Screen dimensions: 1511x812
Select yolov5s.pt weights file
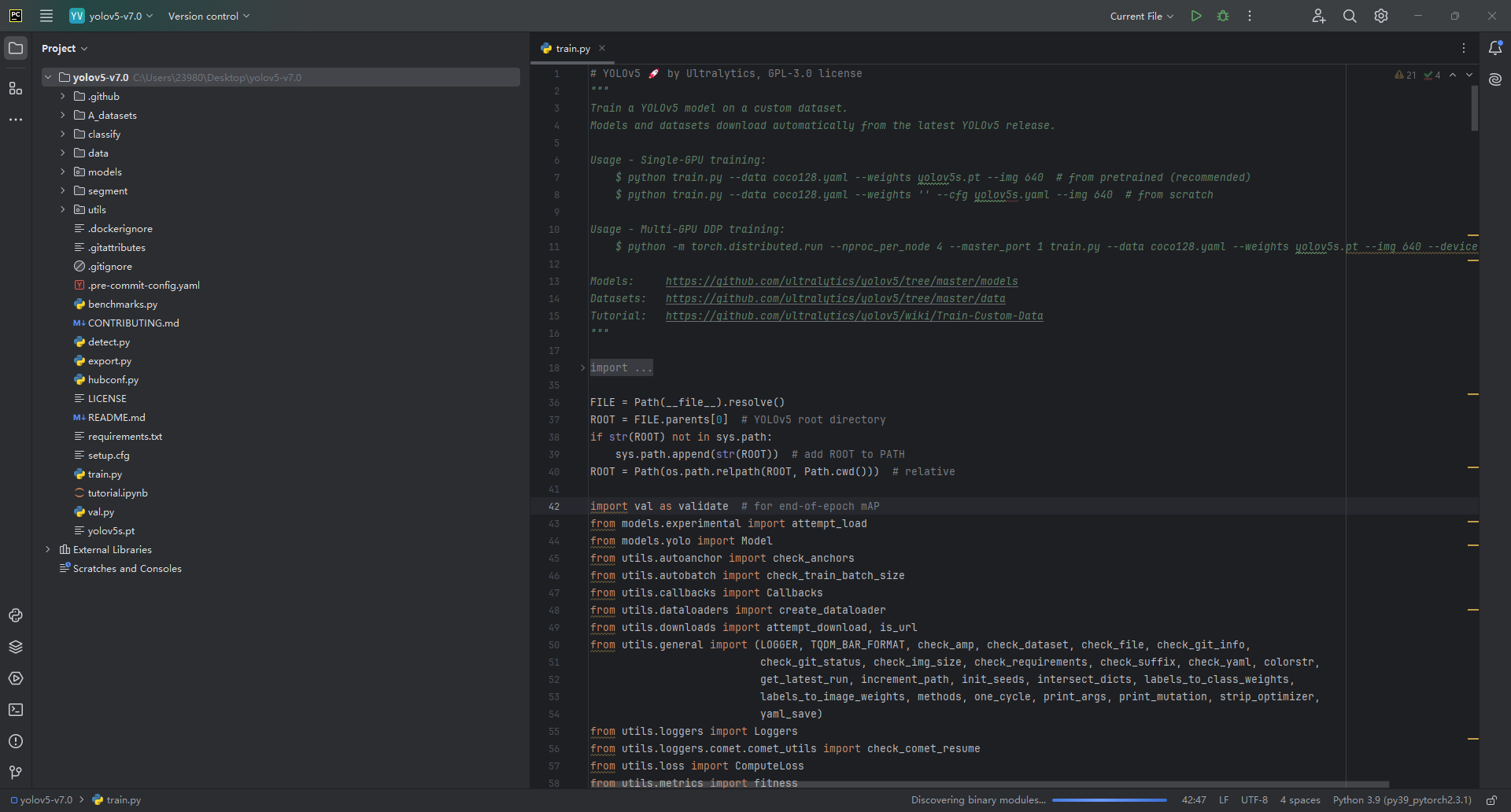coord(111,530)
